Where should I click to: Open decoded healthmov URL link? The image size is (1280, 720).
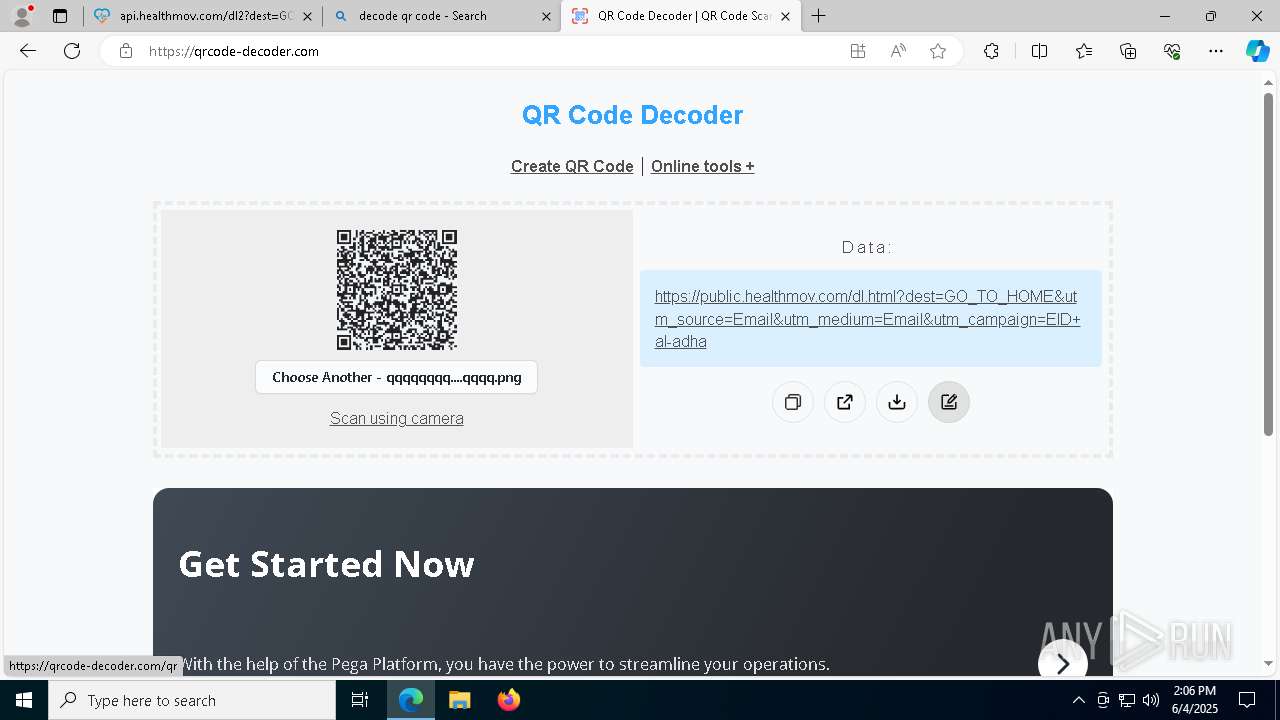point(868,319)
